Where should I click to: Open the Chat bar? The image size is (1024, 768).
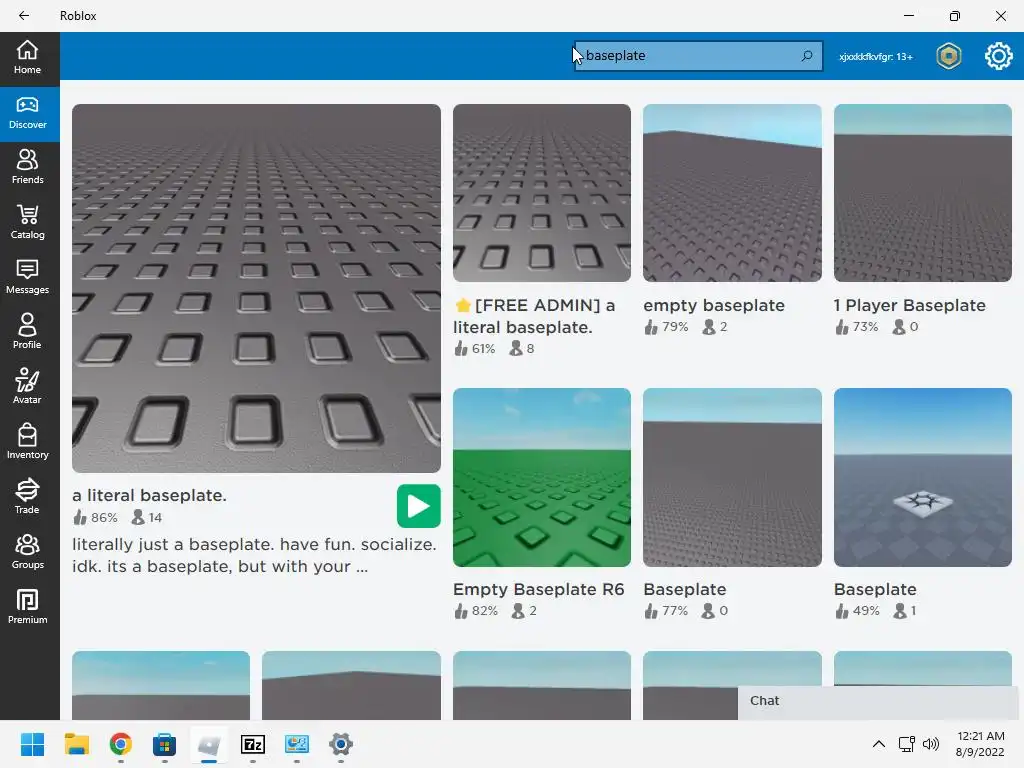(878, 701)
